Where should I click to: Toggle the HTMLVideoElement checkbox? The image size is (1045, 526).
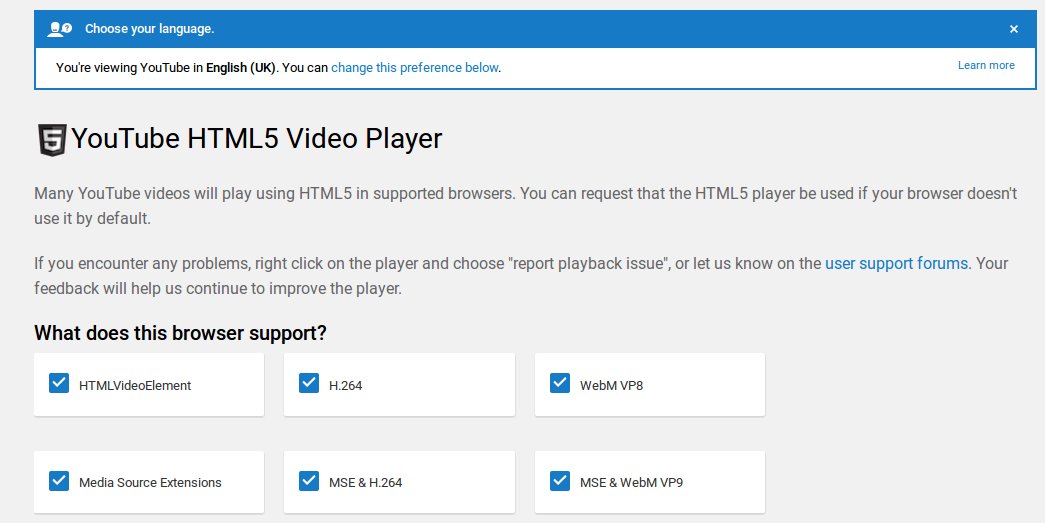point(59,383)
